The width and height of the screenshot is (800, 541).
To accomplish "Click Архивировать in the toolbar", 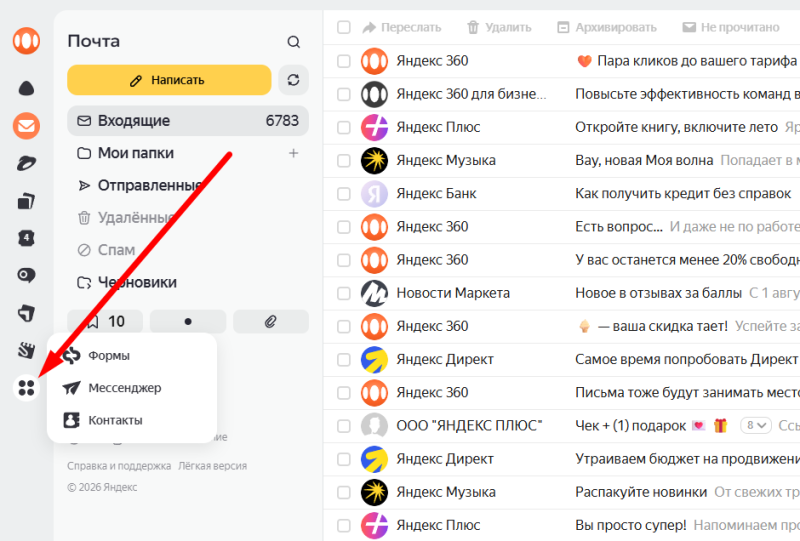I will click(x=607, y=27).
